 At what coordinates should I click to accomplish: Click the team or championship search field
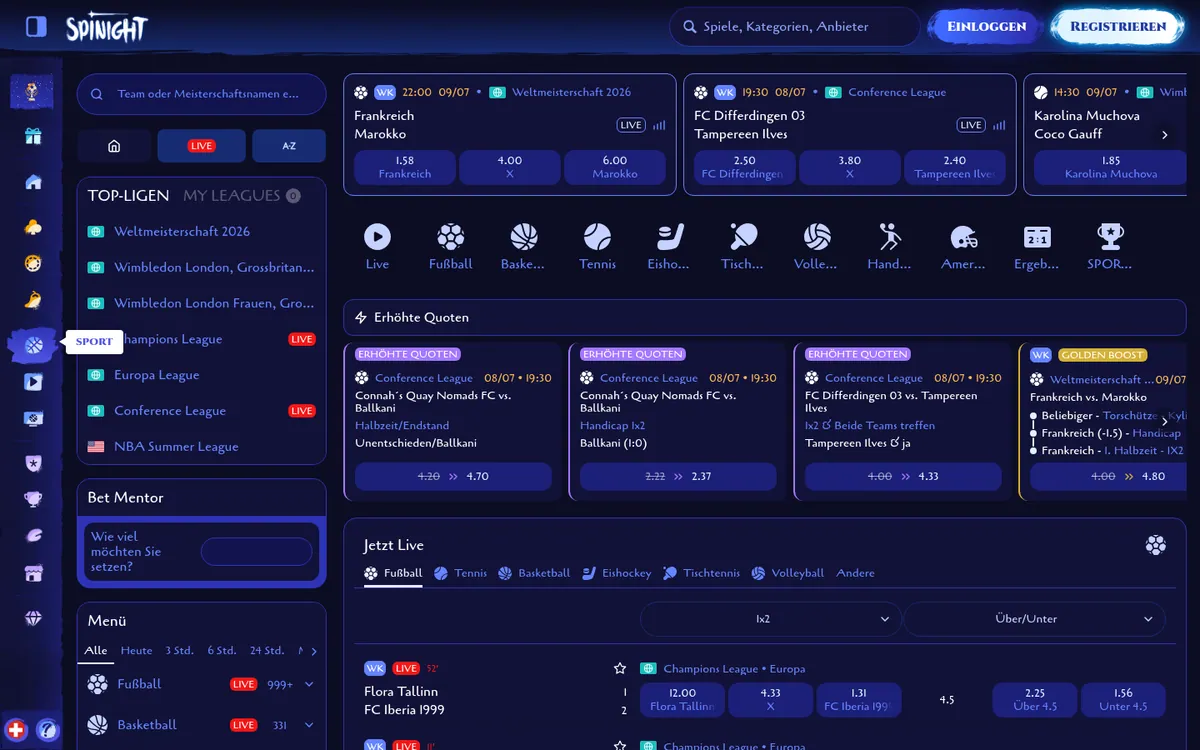[202, 94]
